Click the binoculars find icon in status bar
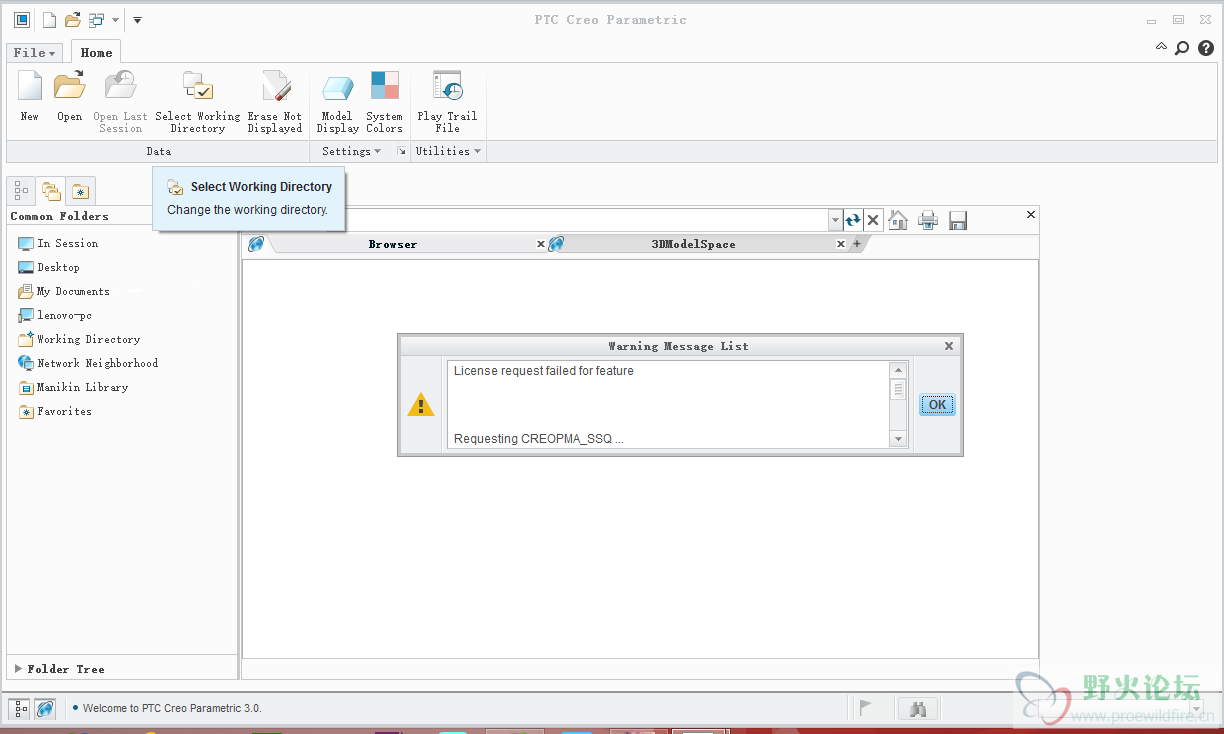The image size is (1224, 734). (x=917, y=708)
